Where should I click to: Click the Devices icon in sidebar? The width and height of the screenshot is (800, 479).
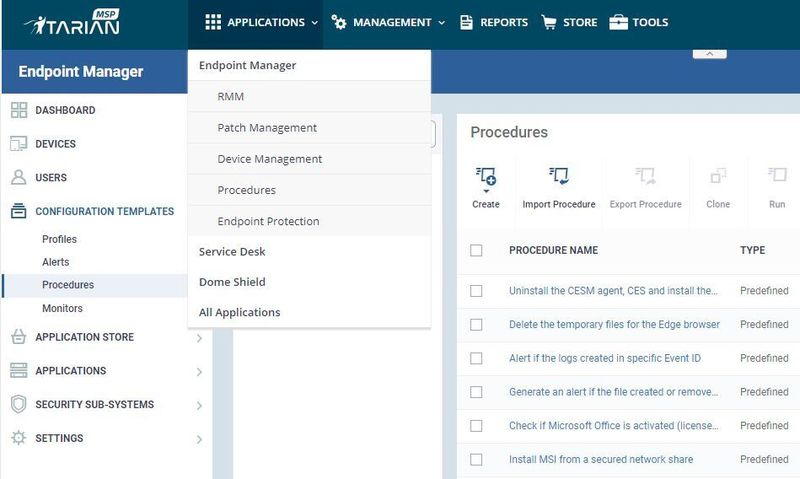pos(18,144)
